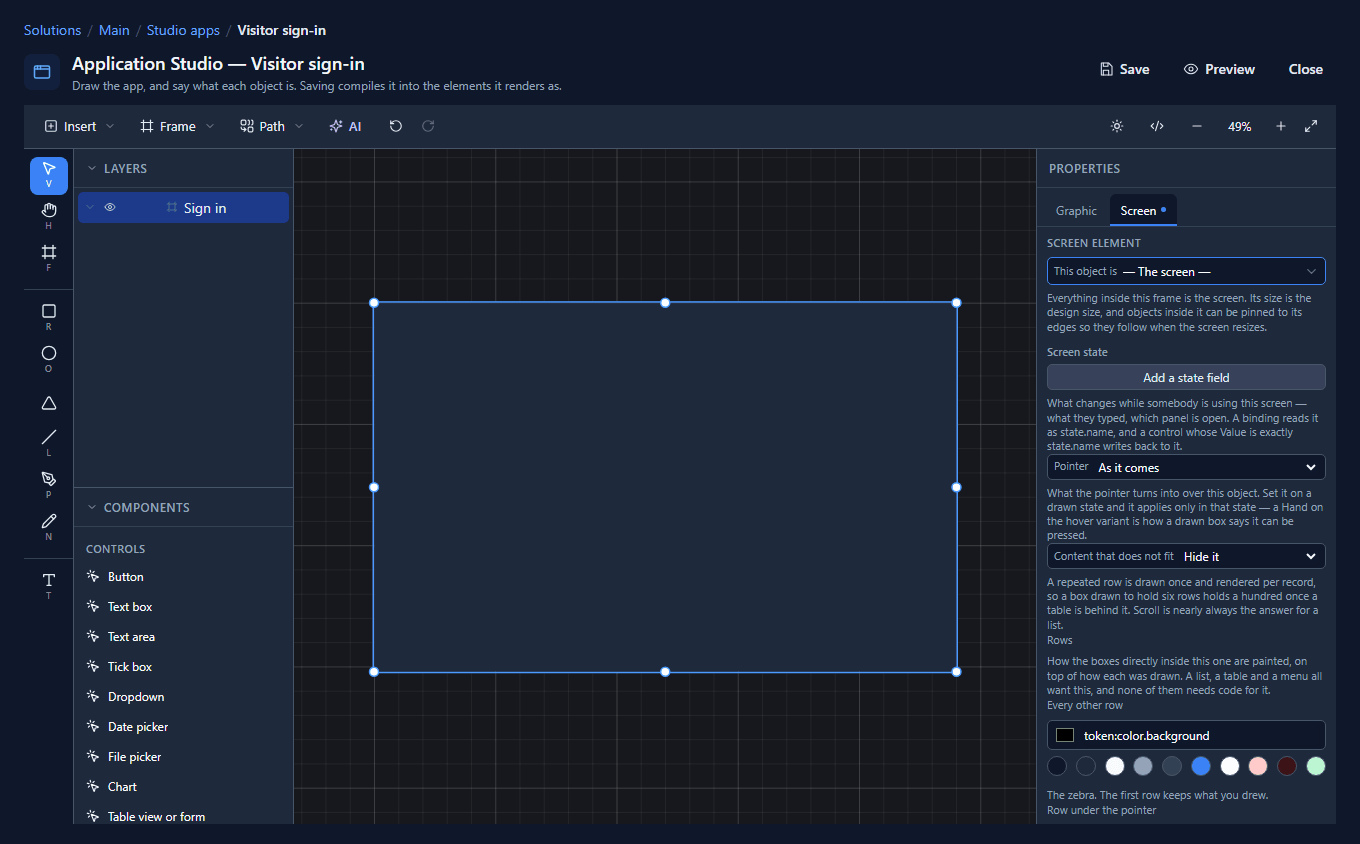
Task: Select the Frame (F) tool in left toolbar
Action: tap(49, 258)
